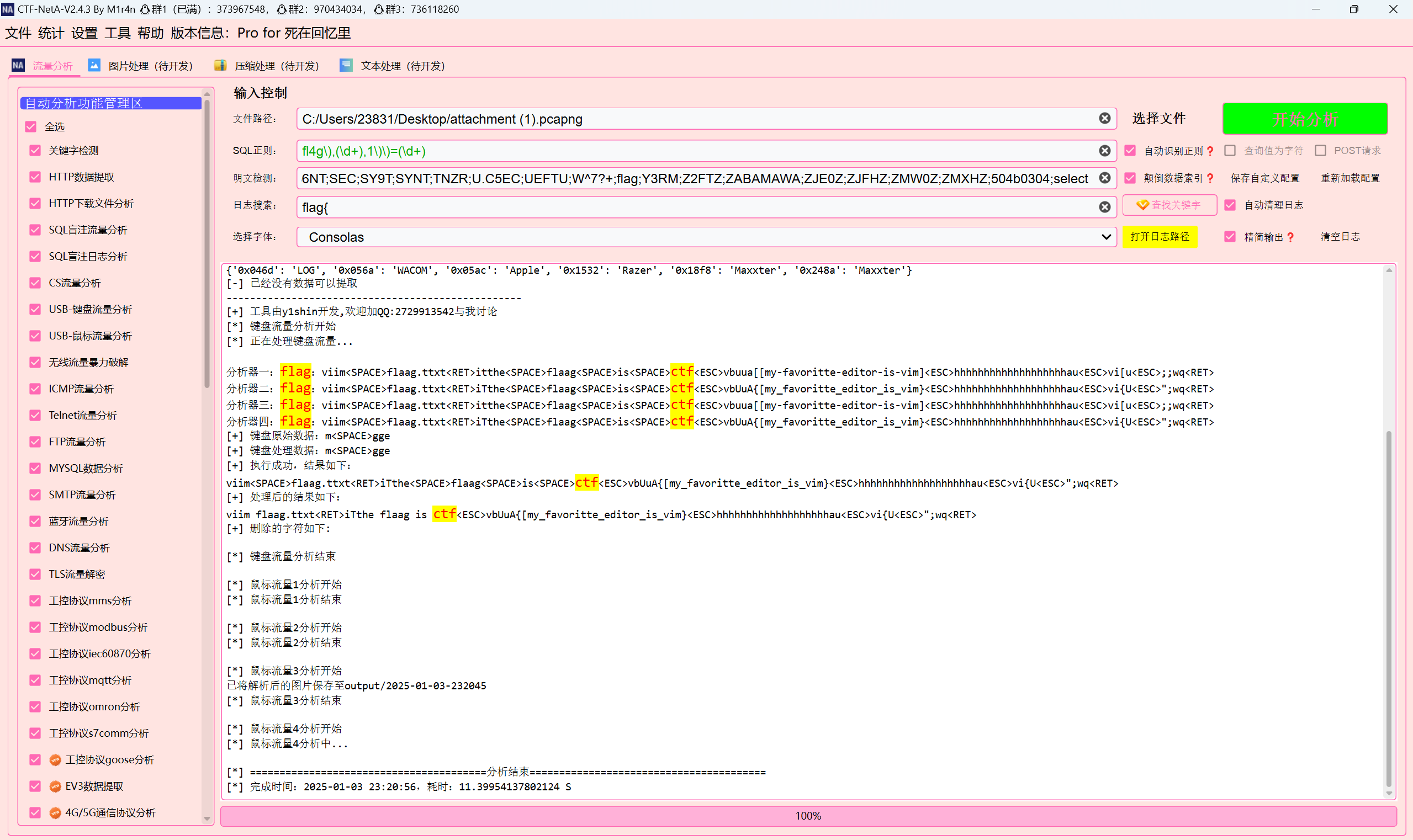
Task: Click the help icon next to 精简输出
Action: click(1289, 237)
